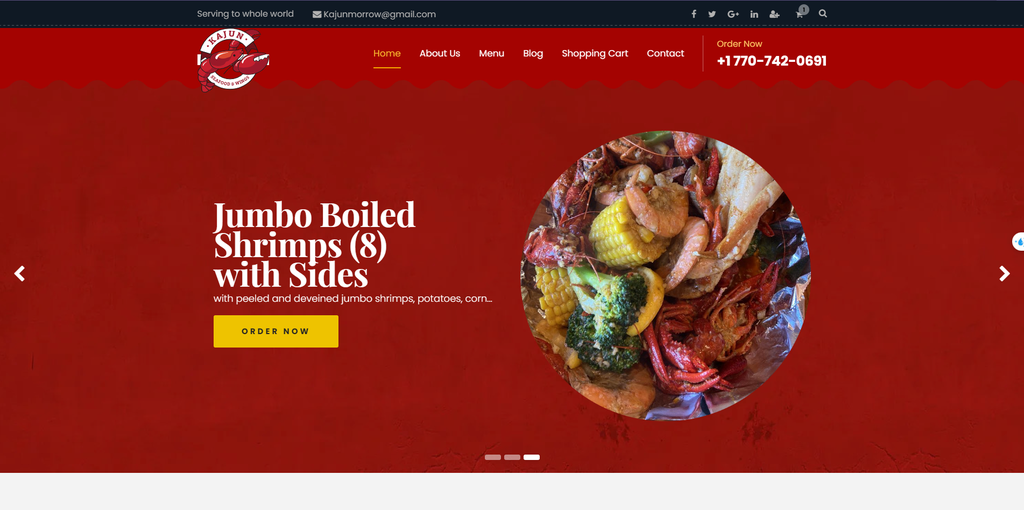
Task: Open the About Us page
Action: pyautogui.click(x=440, y=54)
